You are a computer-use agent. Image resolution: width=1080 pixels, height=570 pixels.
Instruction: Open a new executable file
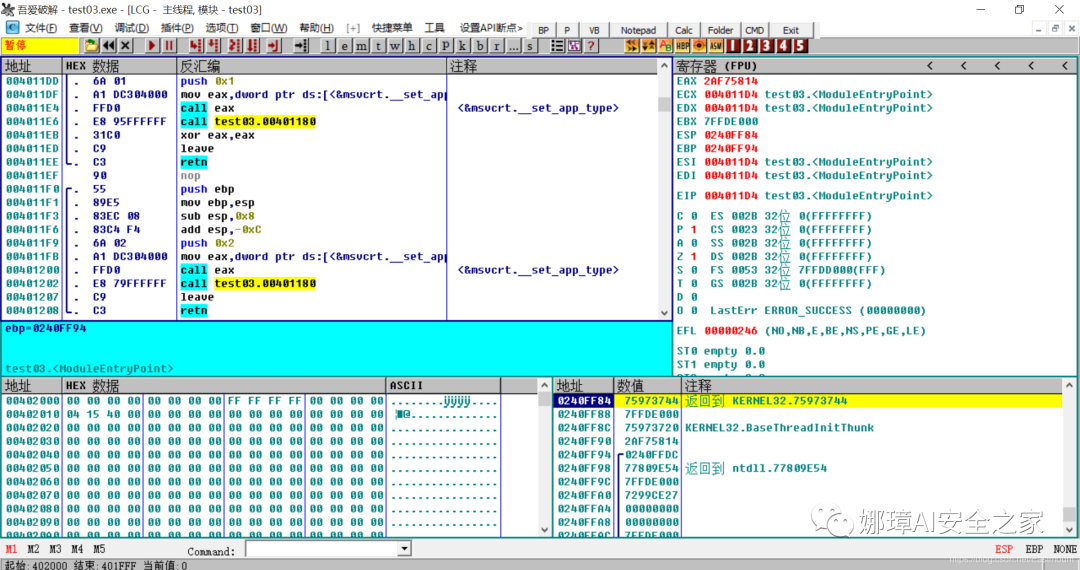click(91, 45)
